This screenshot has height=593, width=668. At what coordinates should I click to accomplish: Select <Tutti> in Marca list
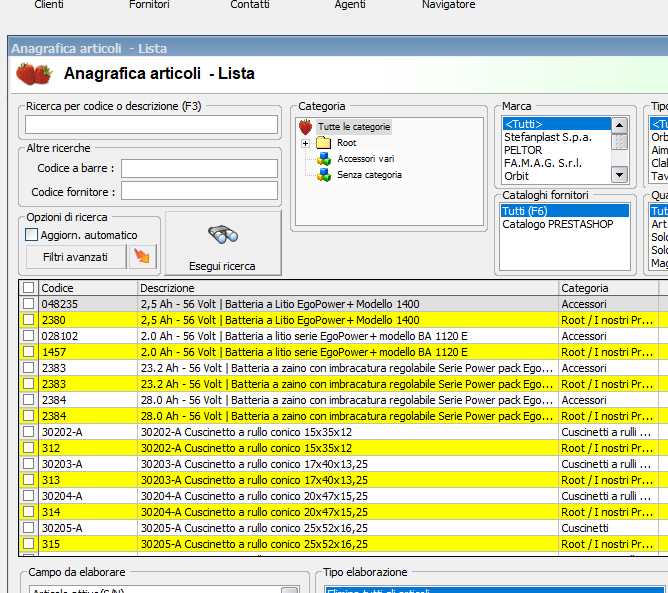click(x=556, y=124)
